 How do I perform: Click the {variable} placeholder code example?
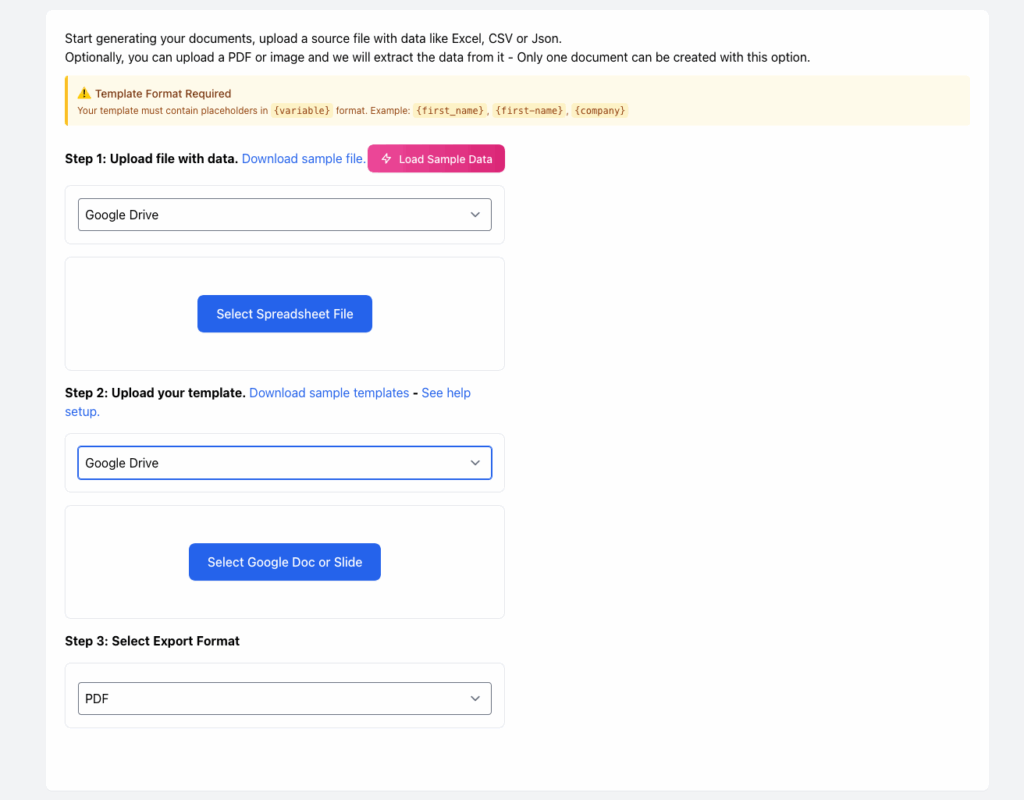(x=301, y=111)
